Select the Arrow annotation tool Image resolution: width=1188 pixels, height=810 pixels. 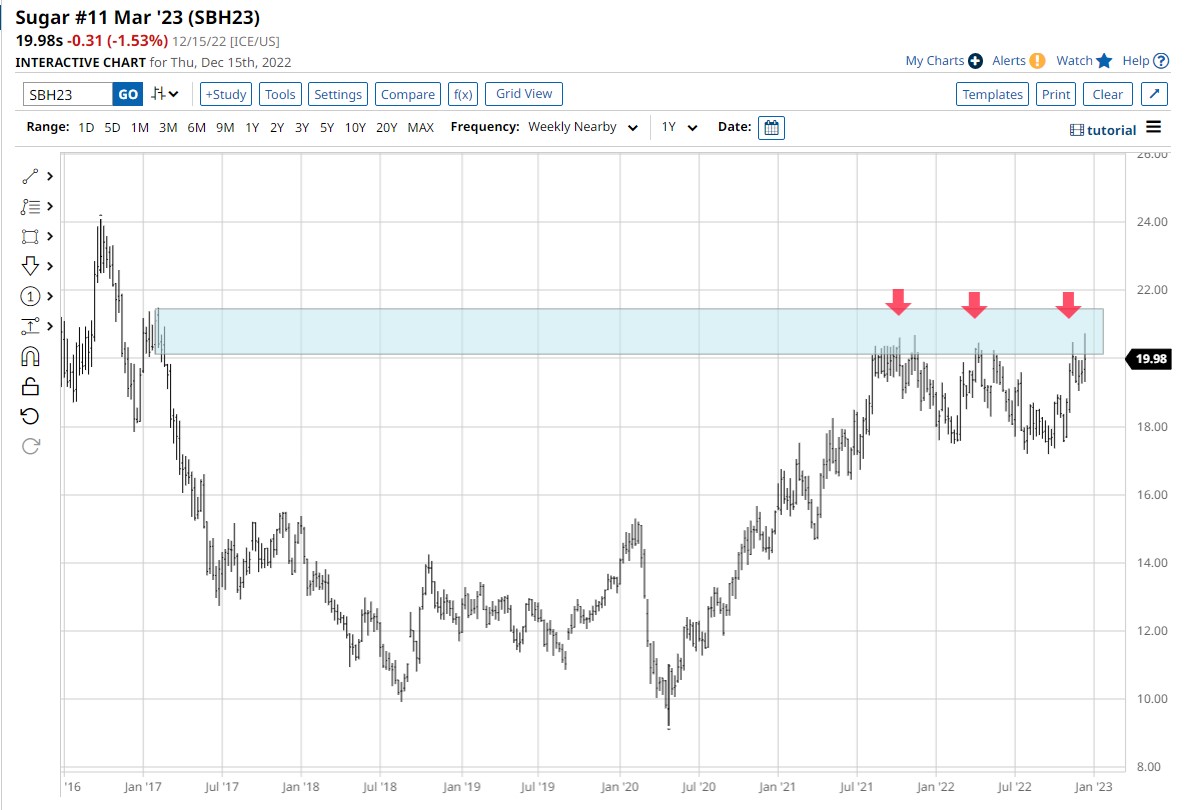coord(30,266)
